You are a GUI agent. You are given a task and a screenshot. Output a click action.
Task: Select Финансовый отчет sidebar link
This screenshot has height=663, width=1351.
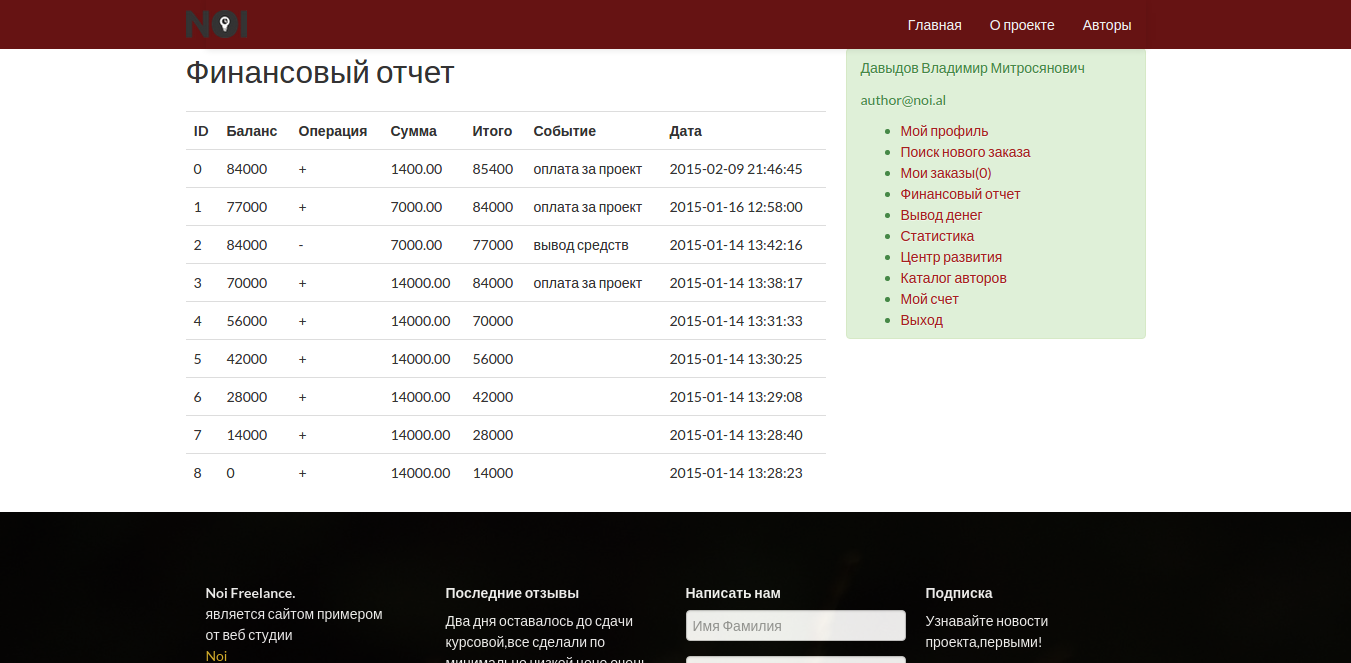click(x=960, y=194)
